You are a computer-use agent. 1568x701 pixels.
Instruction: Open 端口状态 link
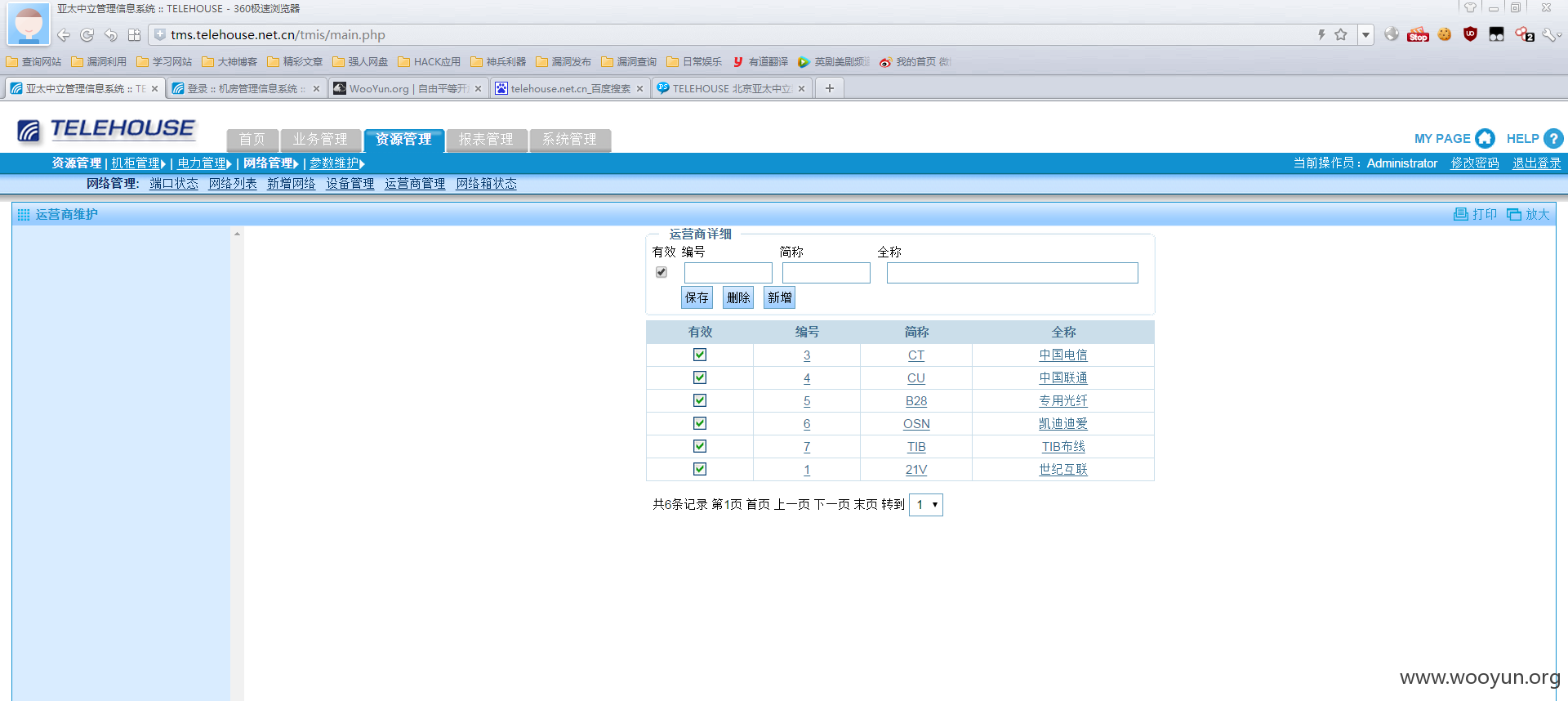[174, 184]
